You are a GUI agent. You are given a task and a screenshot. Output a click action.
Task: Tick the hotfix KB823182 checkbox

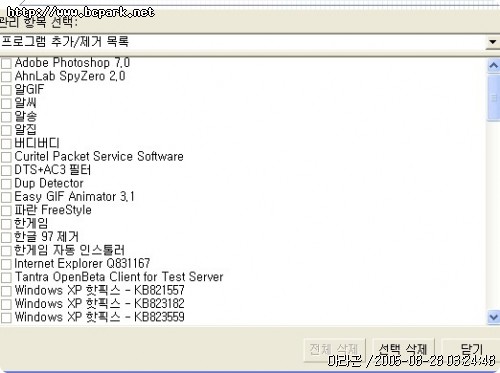6,304
